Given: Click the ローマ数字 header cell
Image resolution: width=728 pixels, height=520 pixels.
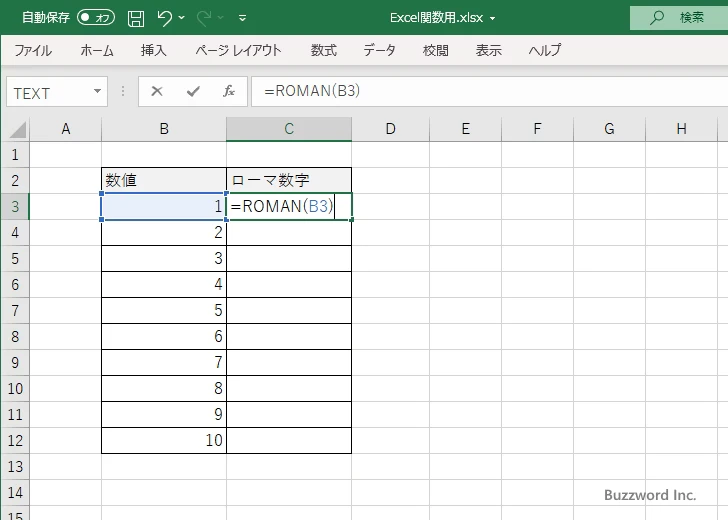Looking at the screenshot, I should click(289, 180).
